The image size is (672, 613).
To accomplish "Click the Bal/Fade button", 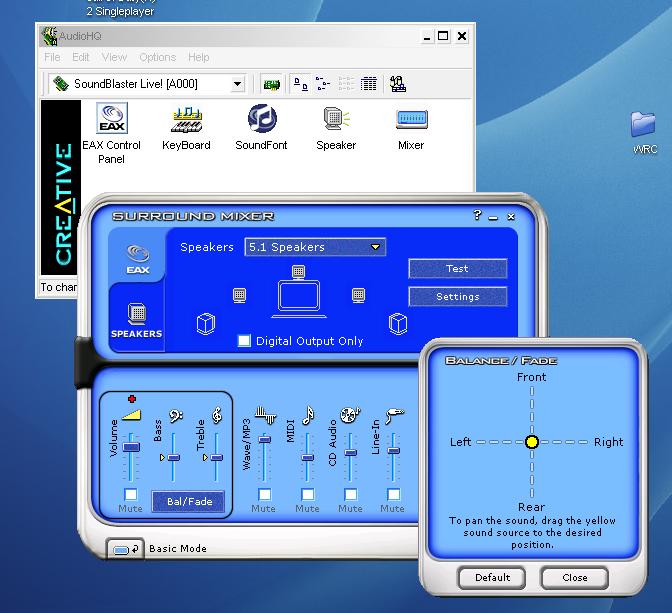I will click(x=189, y=501).
